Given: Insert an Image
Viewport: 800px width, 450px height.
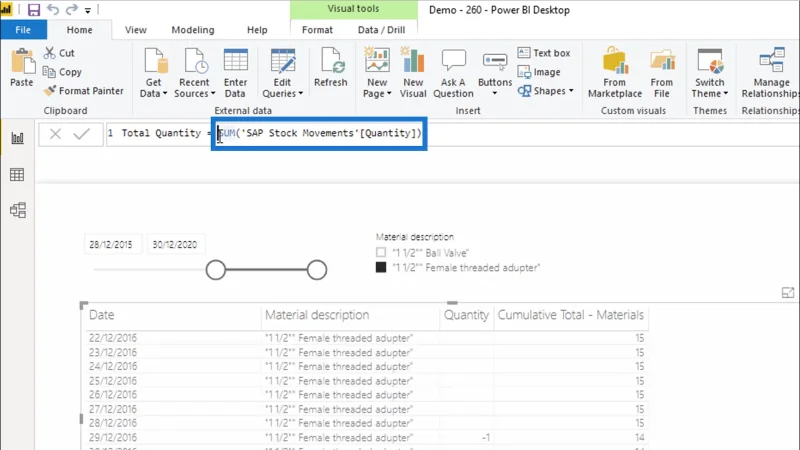Looking at the screenshot, I should click(539, 72).
